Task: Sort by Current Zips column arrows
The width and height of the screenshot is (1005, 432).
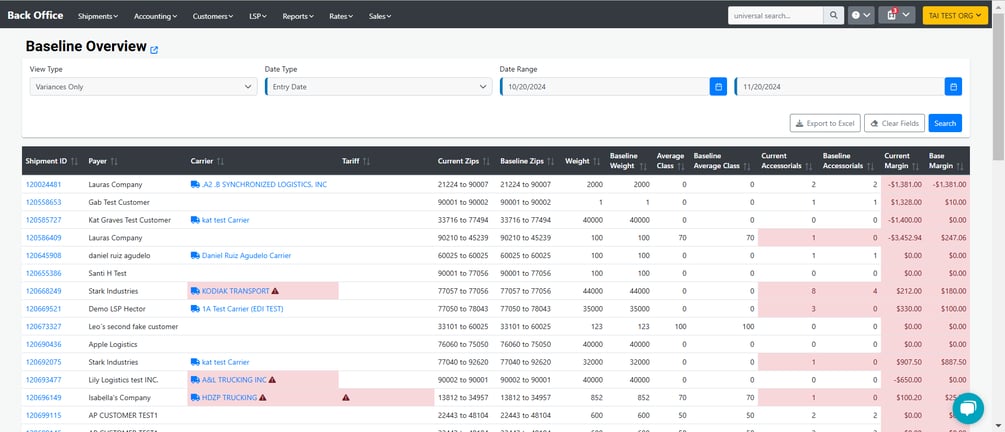Action: pos(486,162)
